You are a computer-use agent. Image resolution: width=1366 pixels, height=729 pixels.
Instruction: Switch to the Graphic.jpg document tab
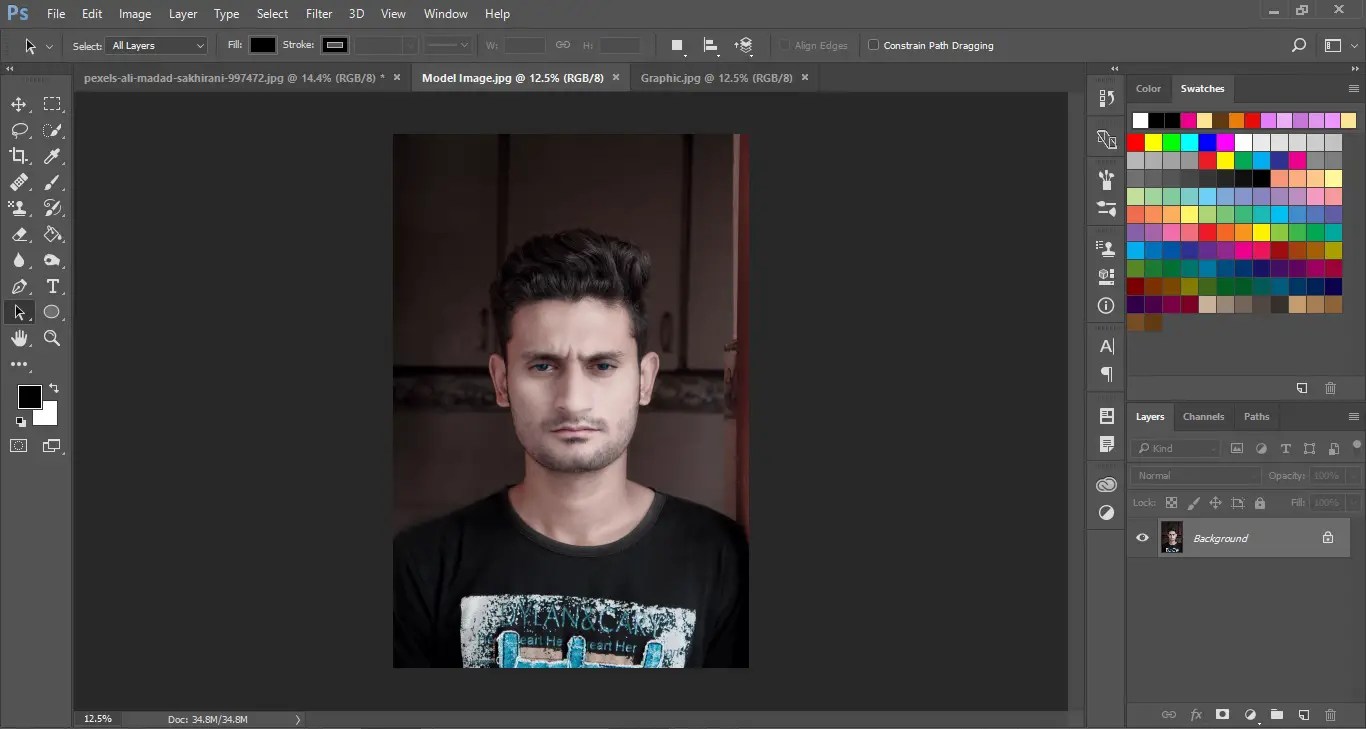click(x=716, y=78)
